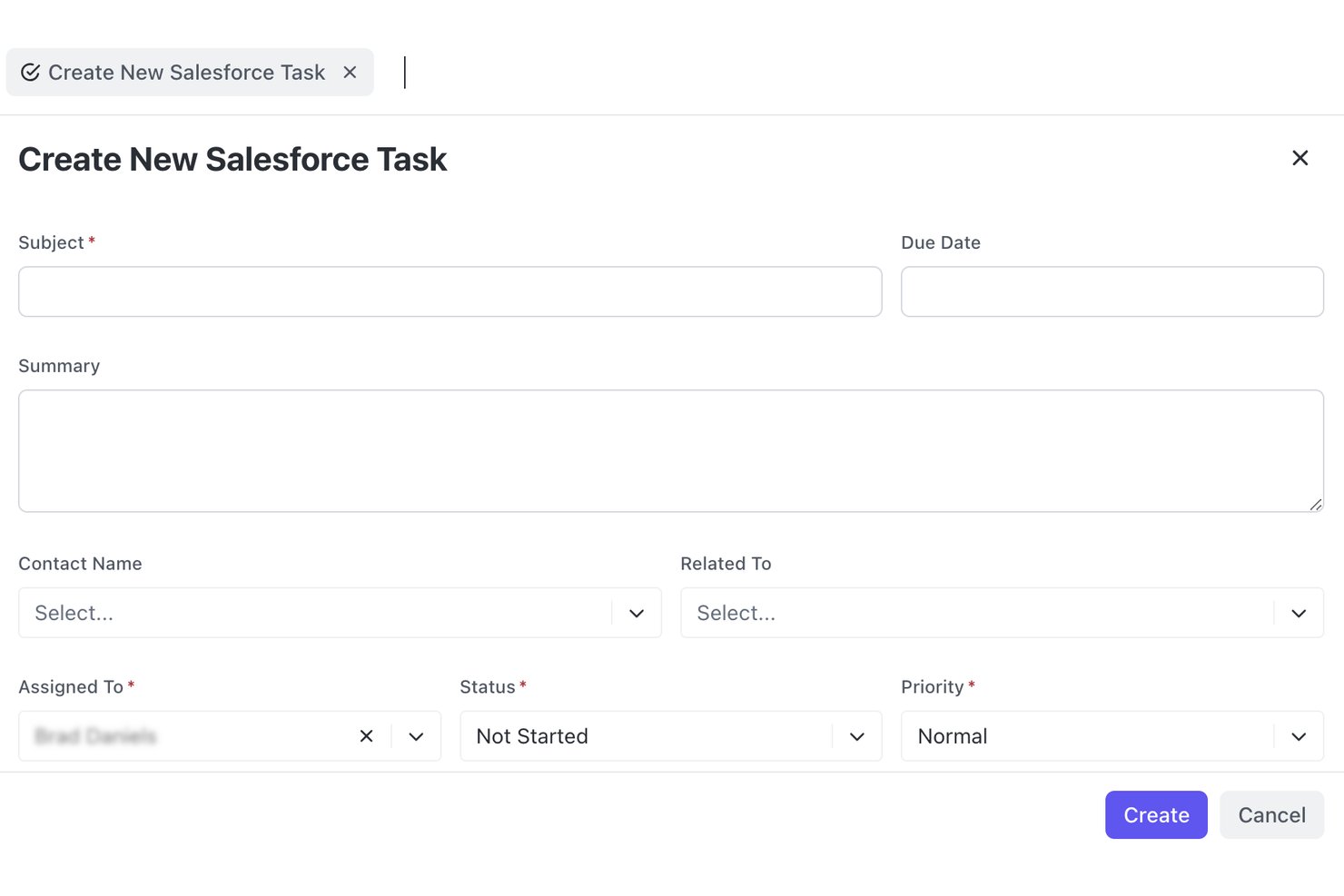Clear the Assigned To selection

(366, 736)
